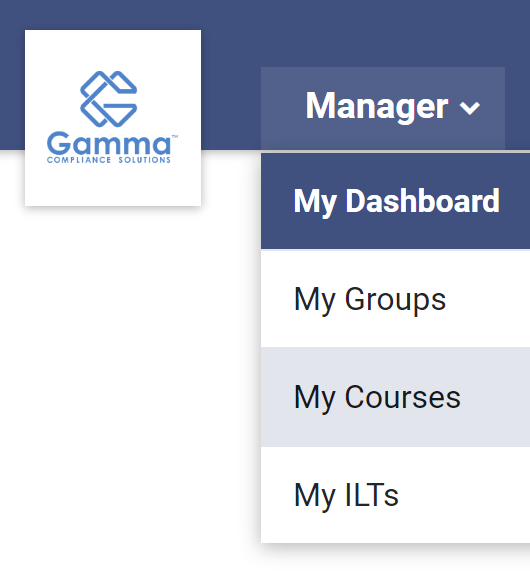Click the white Gamma logo card
Screen dimensions: 530x574
coord(113,118)
